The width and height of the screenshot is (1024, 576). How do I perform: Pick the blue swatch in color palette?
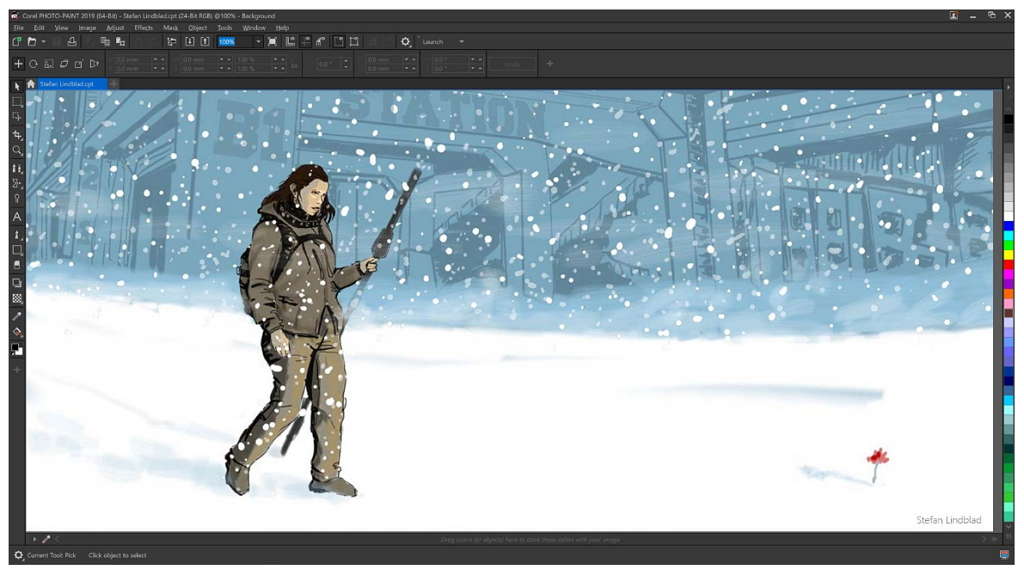coord(1008,227)
